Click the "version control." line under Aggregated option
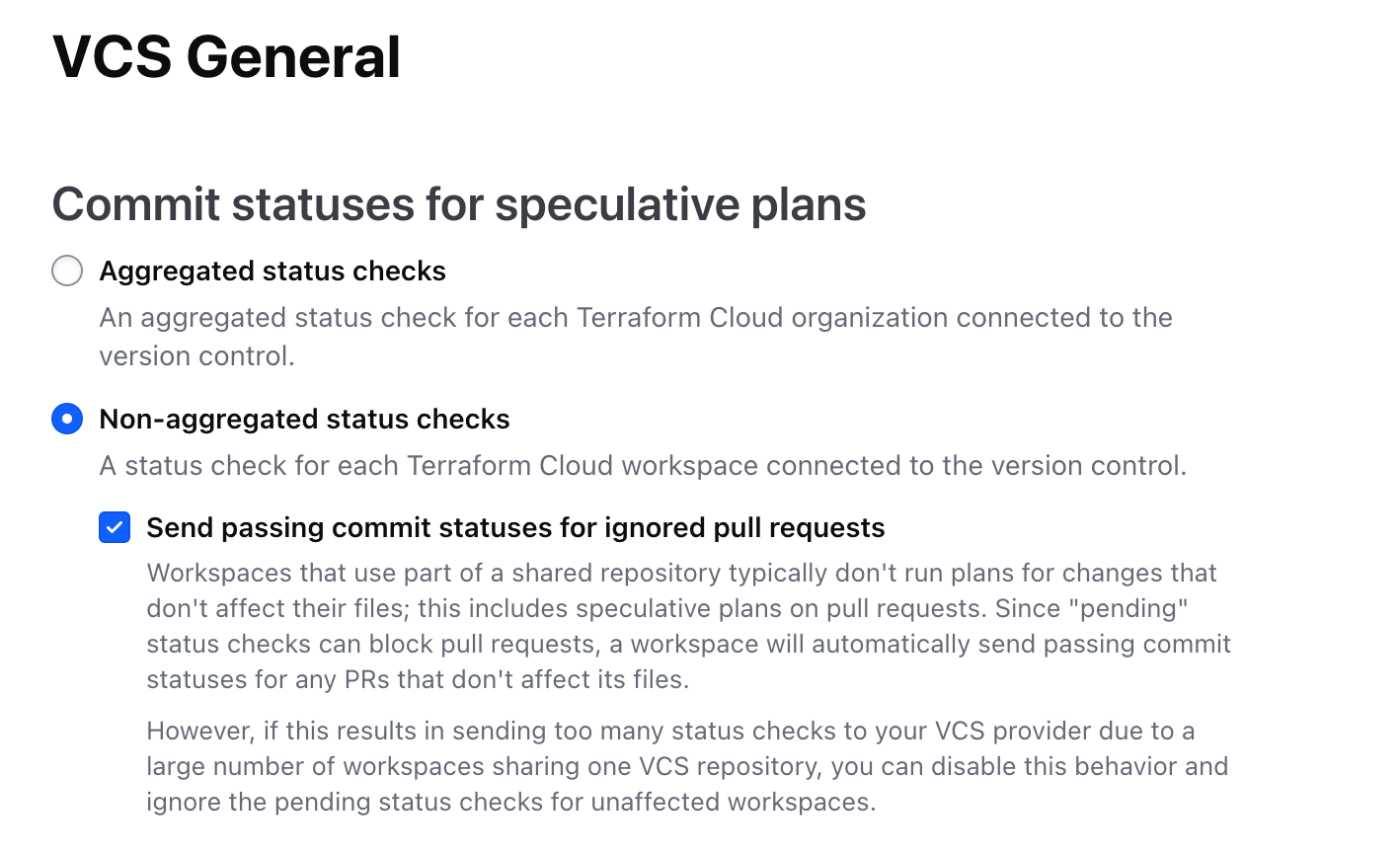 [x=196, y=355]
